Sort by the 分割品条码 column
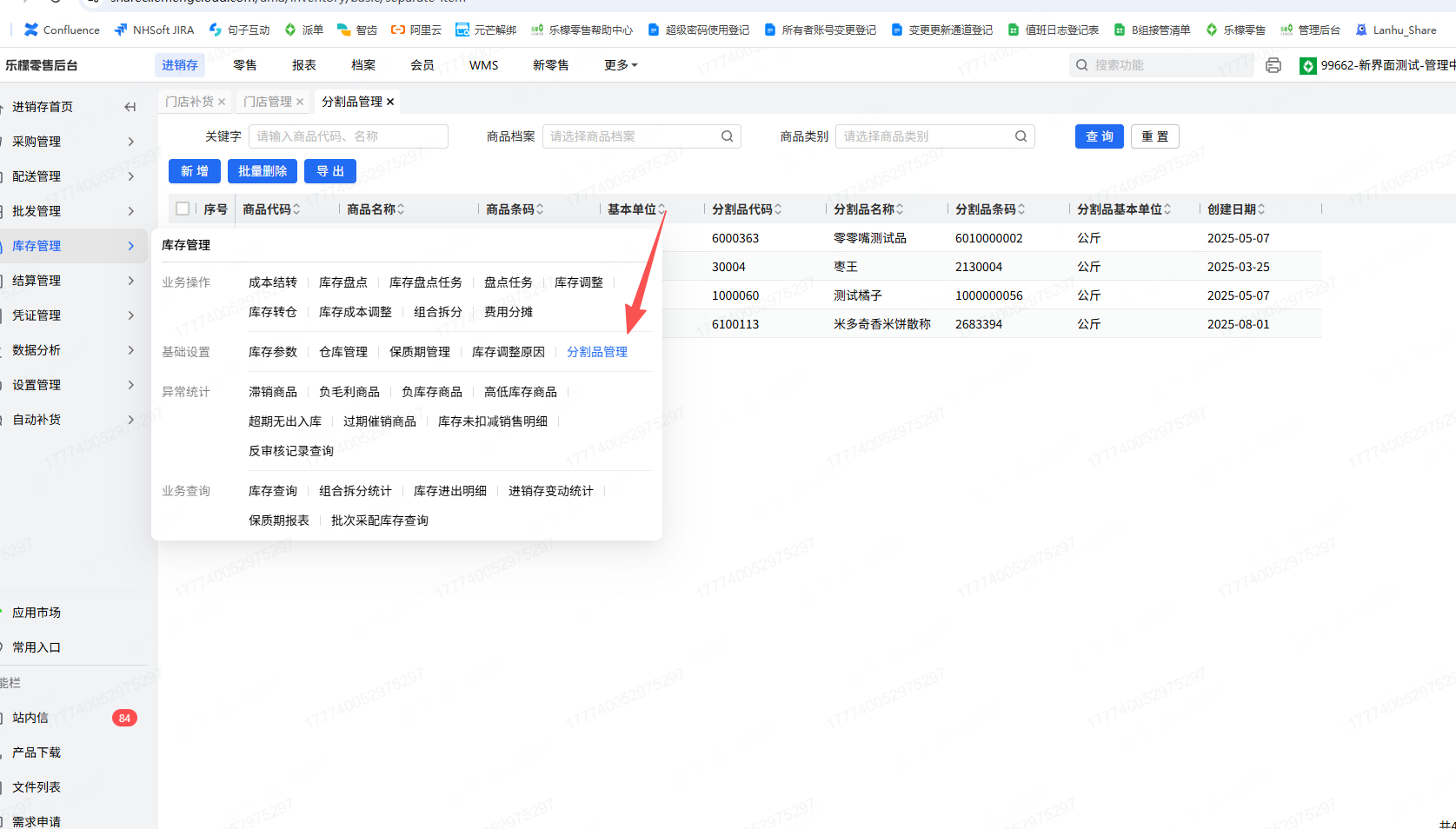The height and width of the screenshot is (829, 1456). click(x=1021, y=209)
